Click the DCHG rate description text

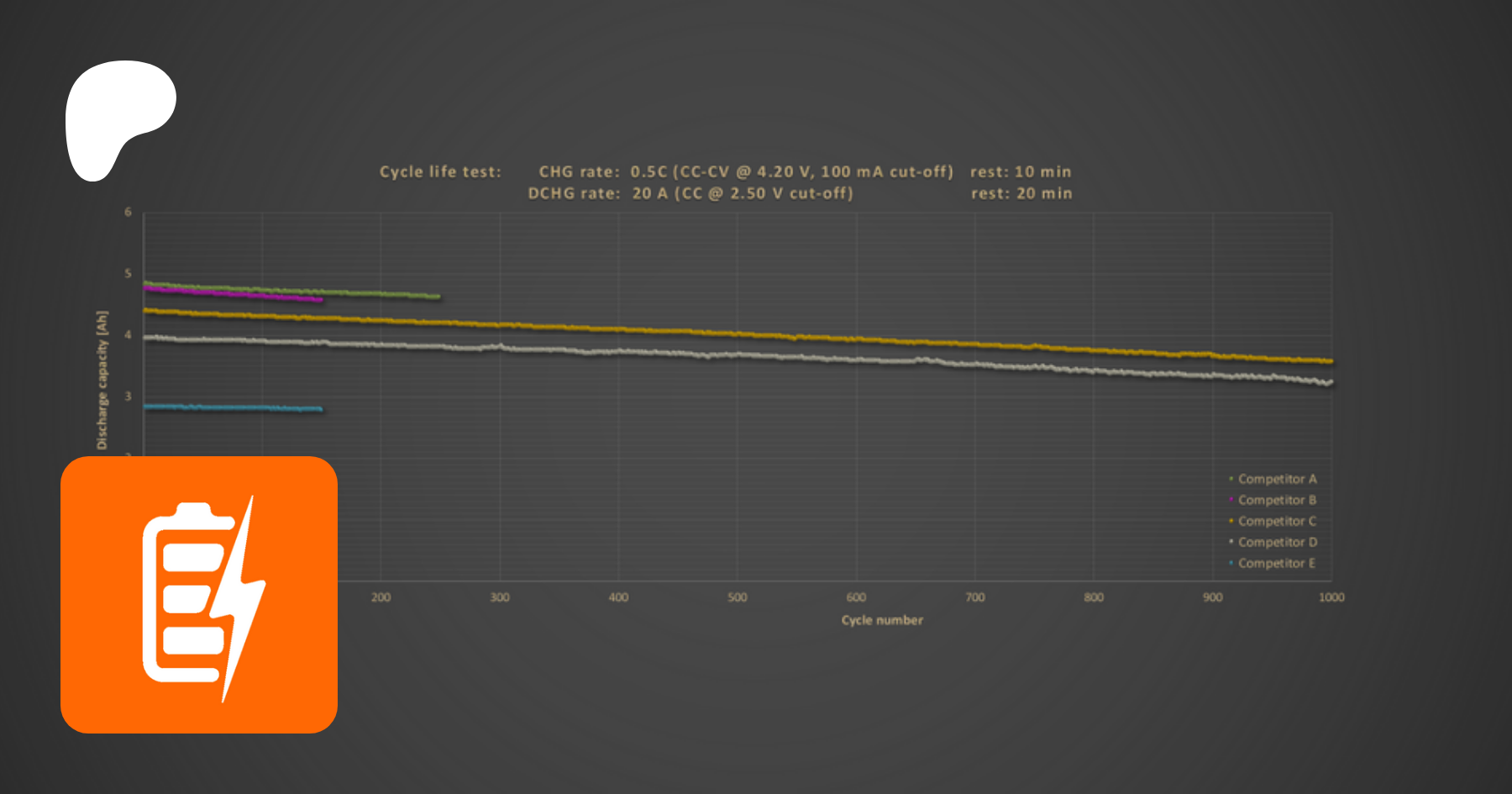click(690, 193)
